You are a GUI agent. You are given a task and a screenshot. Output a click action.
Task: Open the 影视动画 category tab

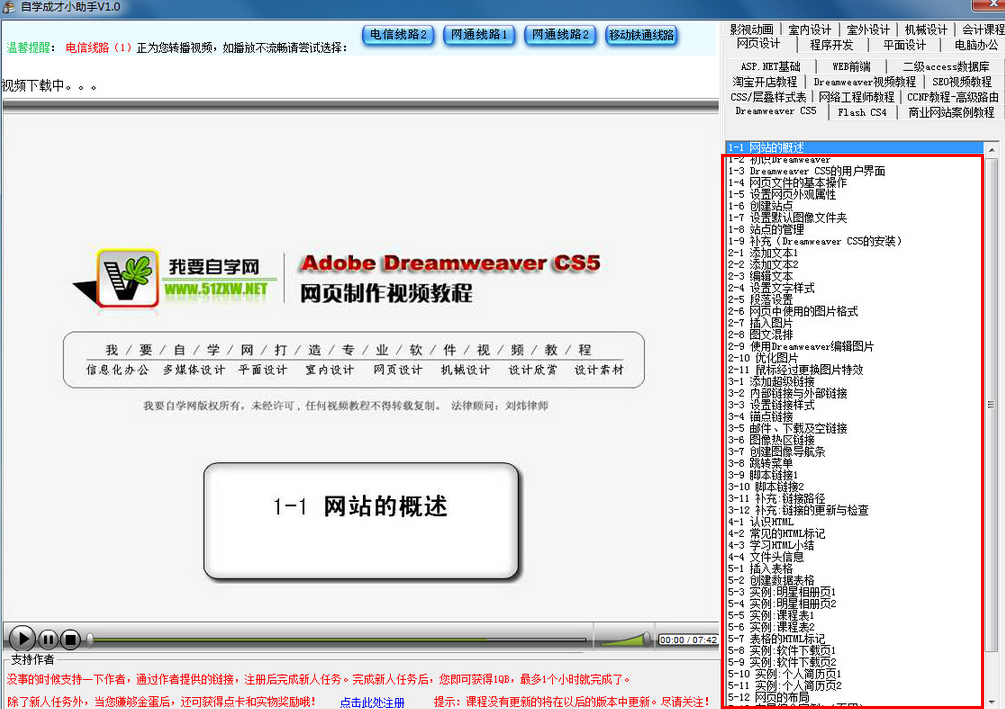tap(751, 29)
